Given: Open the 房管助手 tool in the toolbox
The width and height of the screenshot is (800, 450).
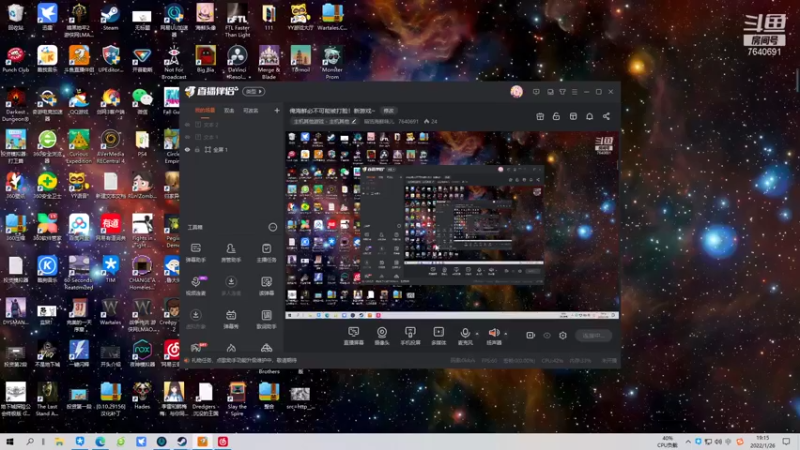Looking at the screenshot, I should 231,253.
